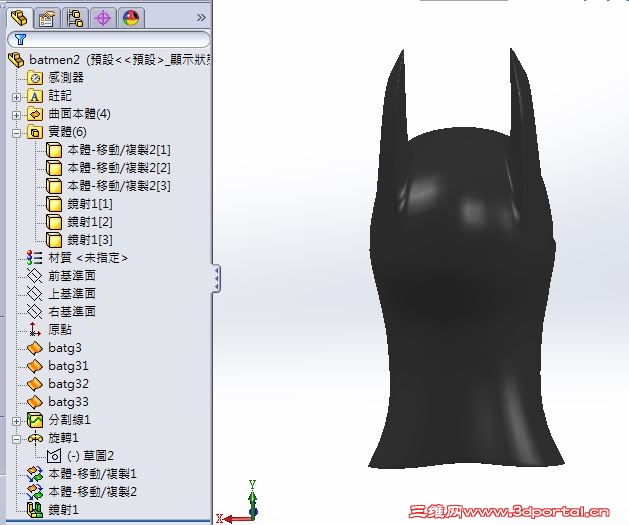Screen dimensions: 629x525
Task: Select the 註記 annotations item
Action: click(60, 95)
